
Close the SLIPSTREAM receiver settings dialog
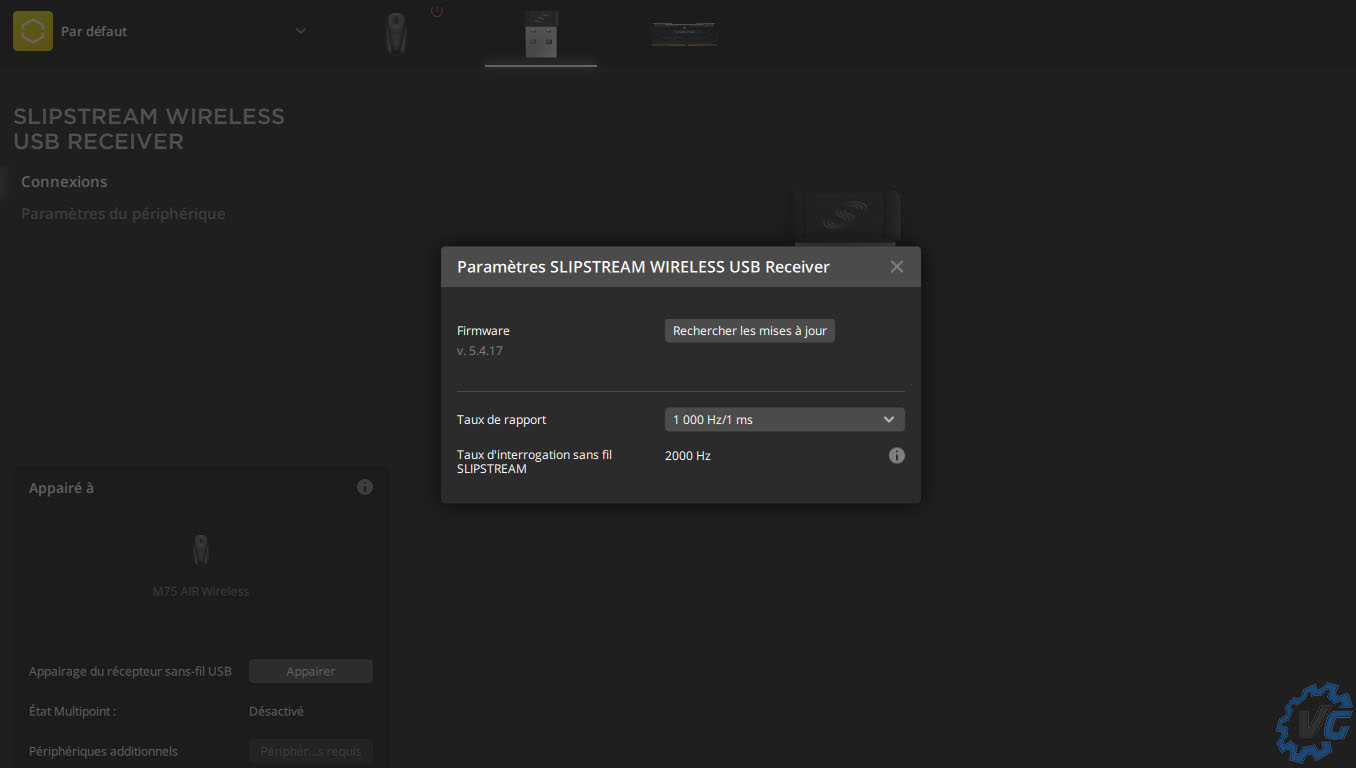tap(896, 266)
